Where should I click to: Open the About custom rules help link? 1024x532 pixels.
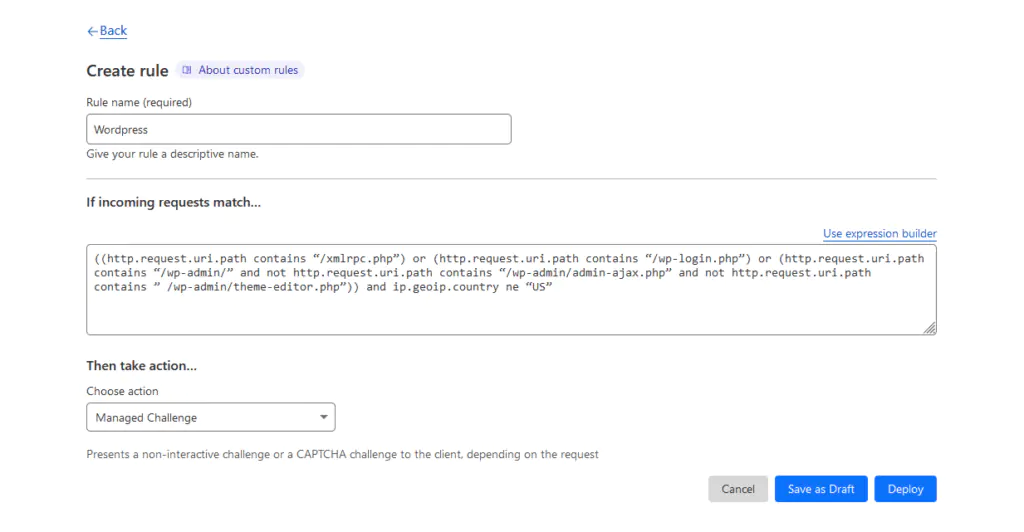248,70
